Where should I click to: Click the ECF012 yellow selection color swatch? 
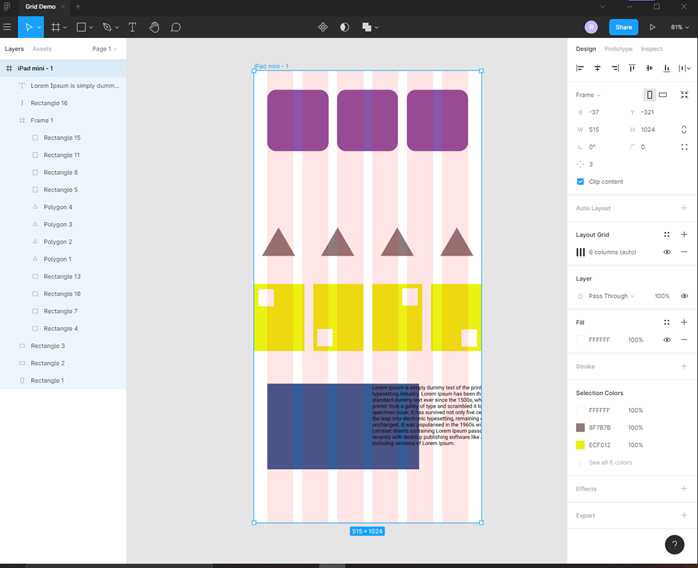[x=580, y=445]
